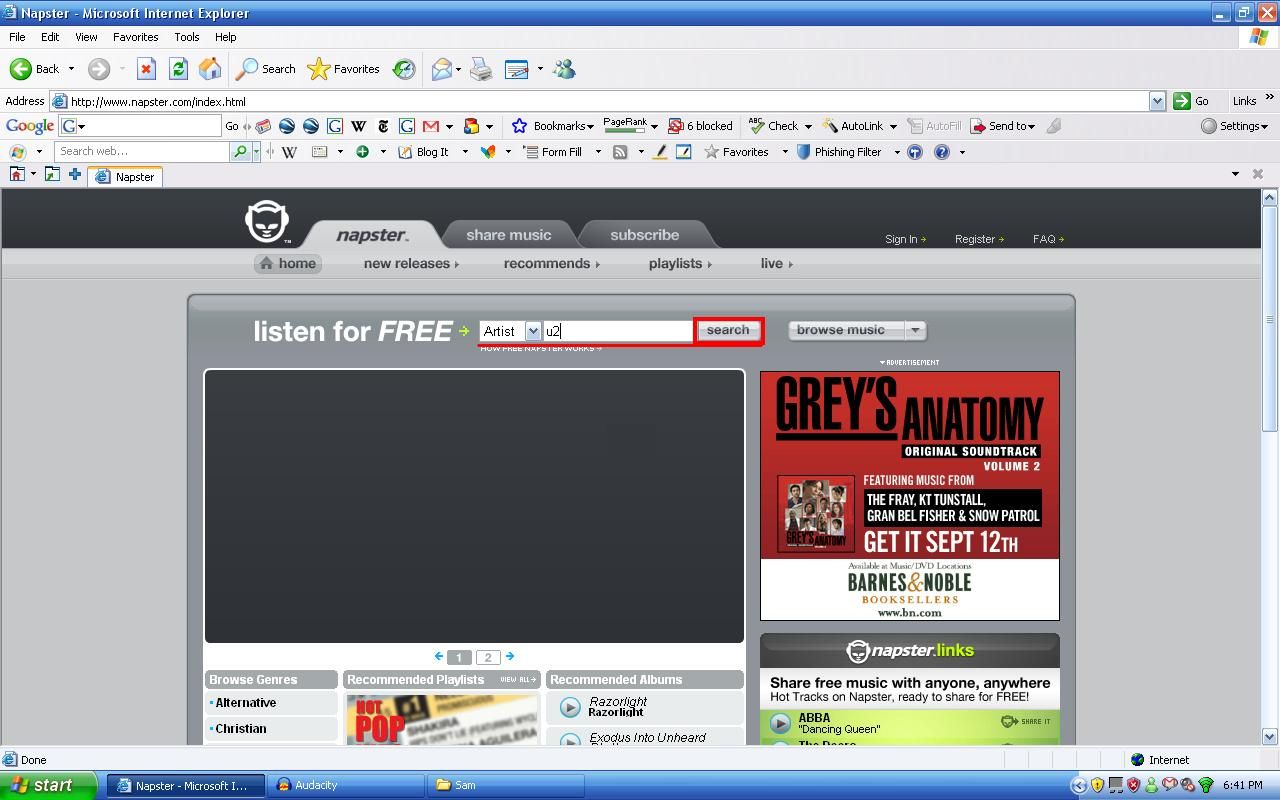1280x800 pixels.
Task: Open the Edit menu
Action: click(50, 37)
